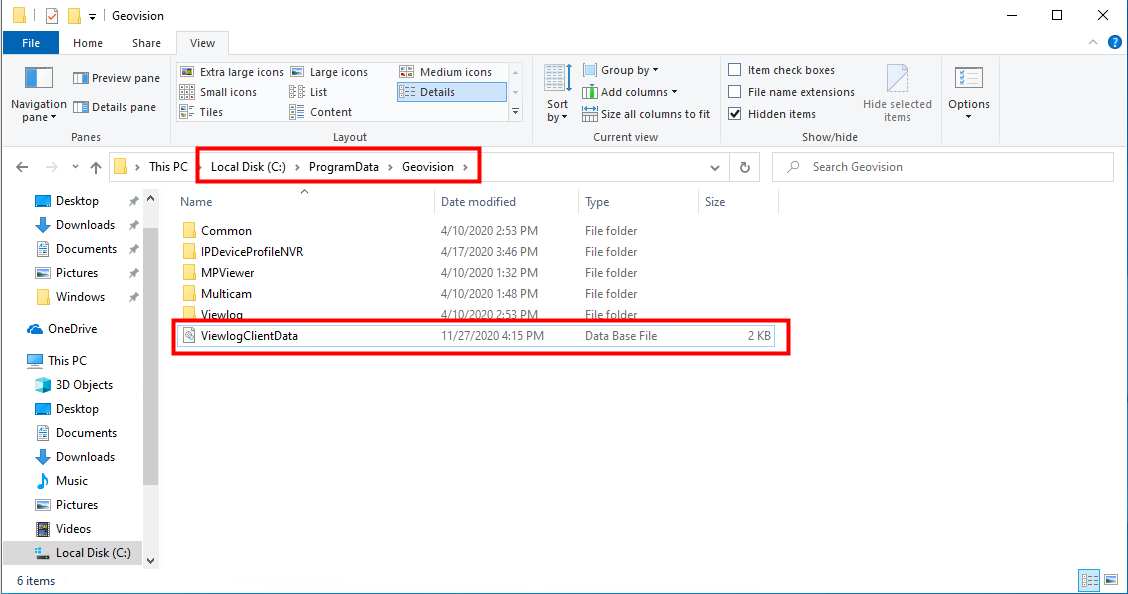Open the recent locations dropdown arrow

pos(76,167)
